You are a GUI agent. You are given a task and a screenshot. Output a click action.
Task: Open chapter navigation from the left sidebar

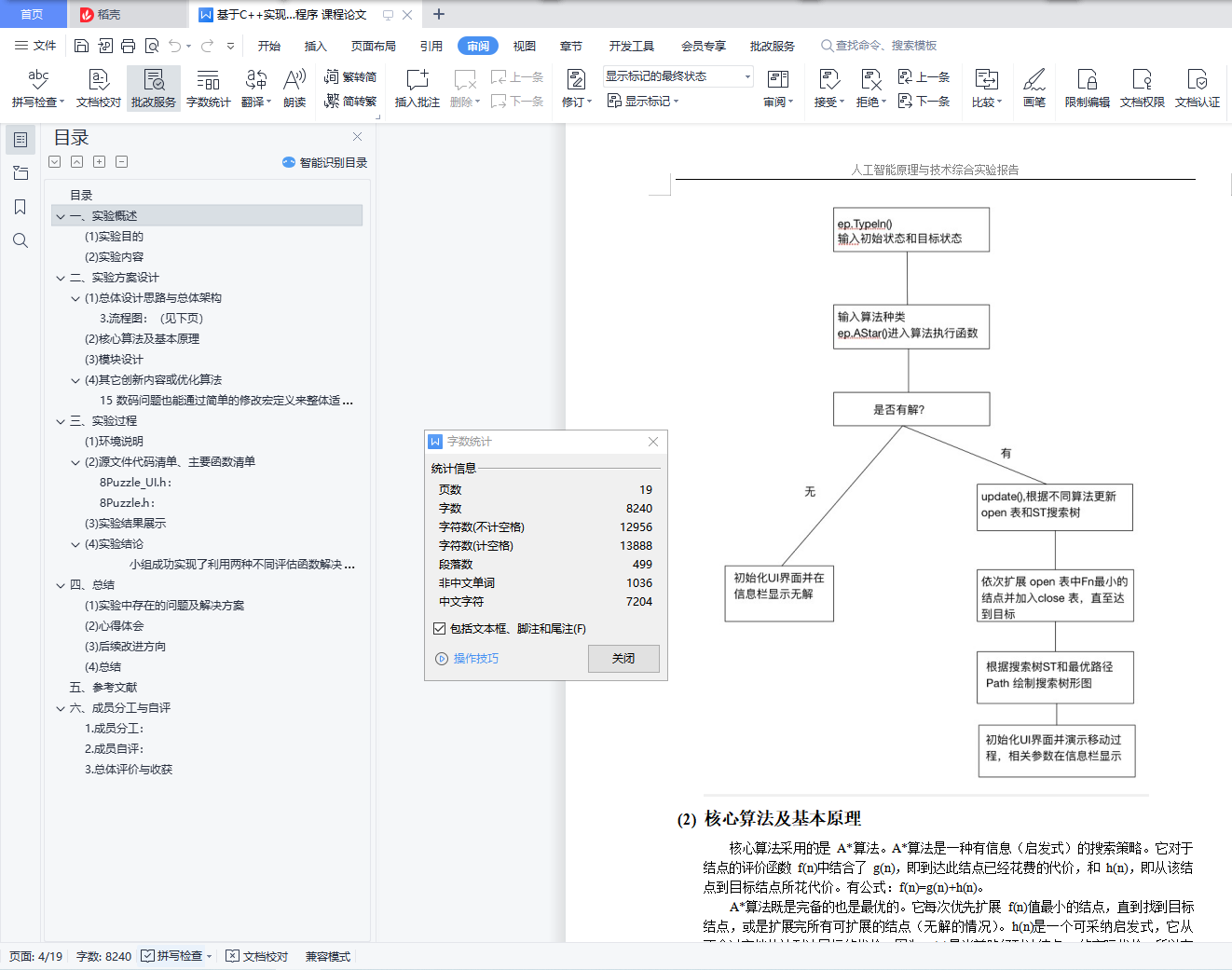pyautogui.click(x=21, y=173)
